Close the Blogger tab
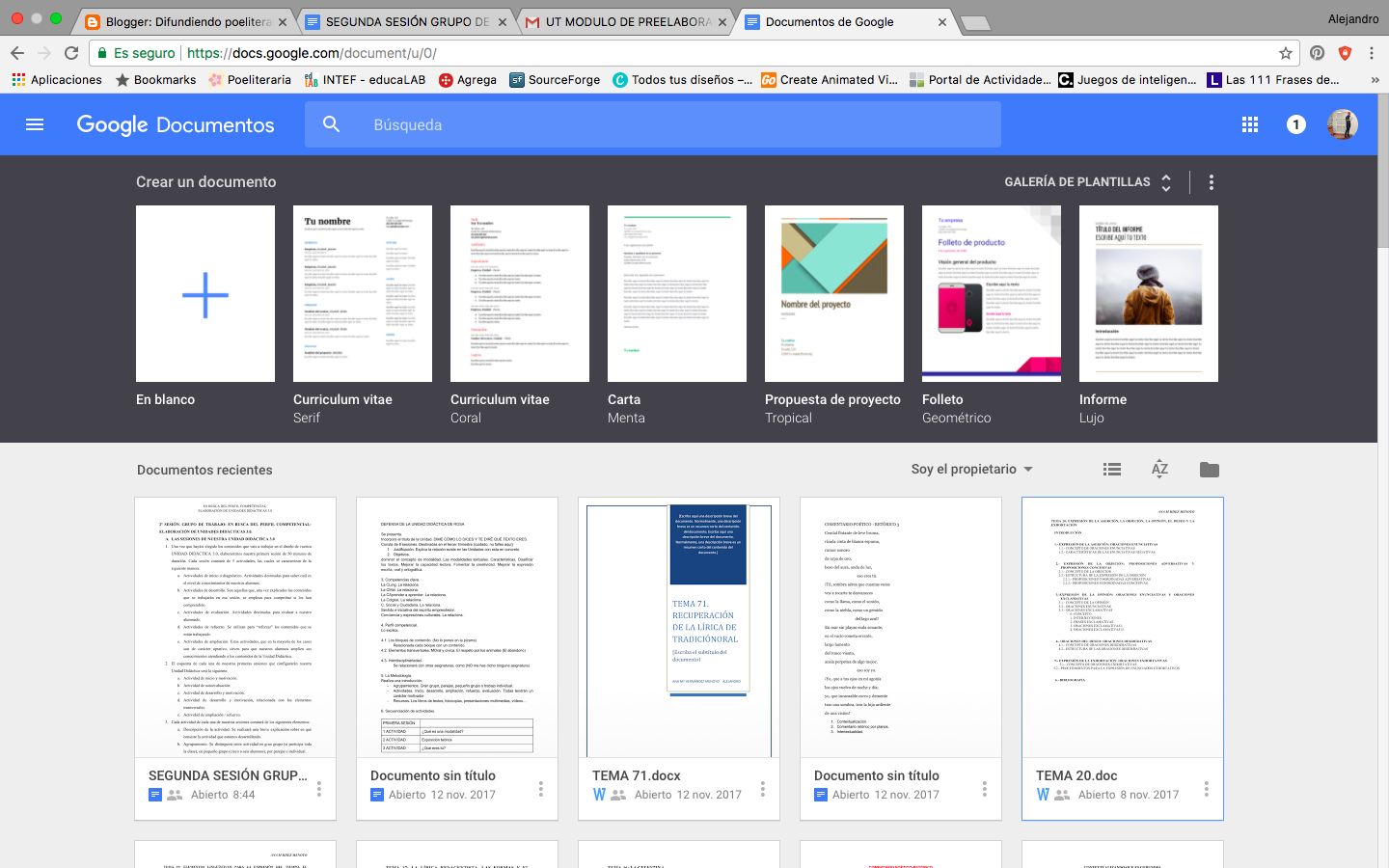Viewport: 1389px width, 868px height. tap(283, 21)
